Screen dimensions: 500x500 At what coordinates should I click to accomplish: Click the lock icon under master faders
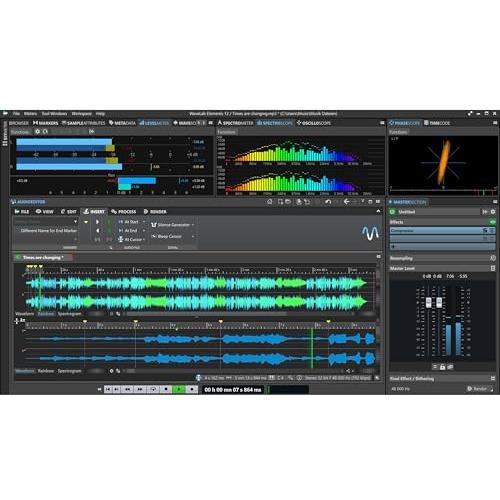pos(442,367)
